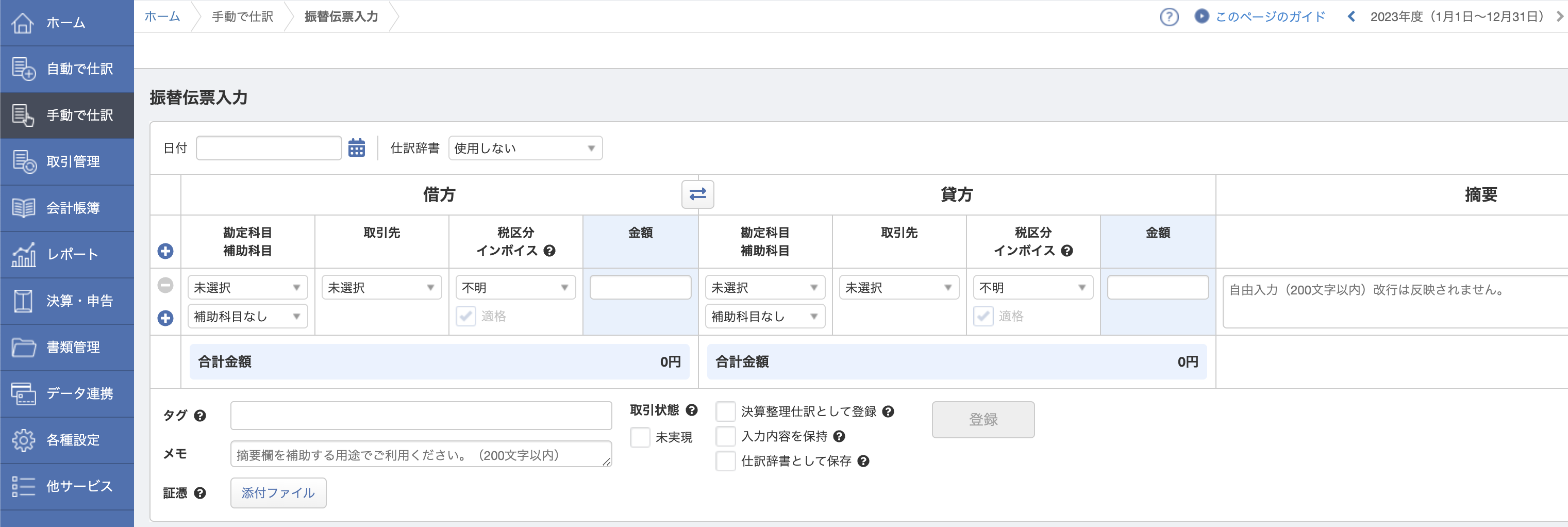The image size is (1568, 527).
Task: Toggle 入力内容を保持 checkbox
Action: coord(726,436)
